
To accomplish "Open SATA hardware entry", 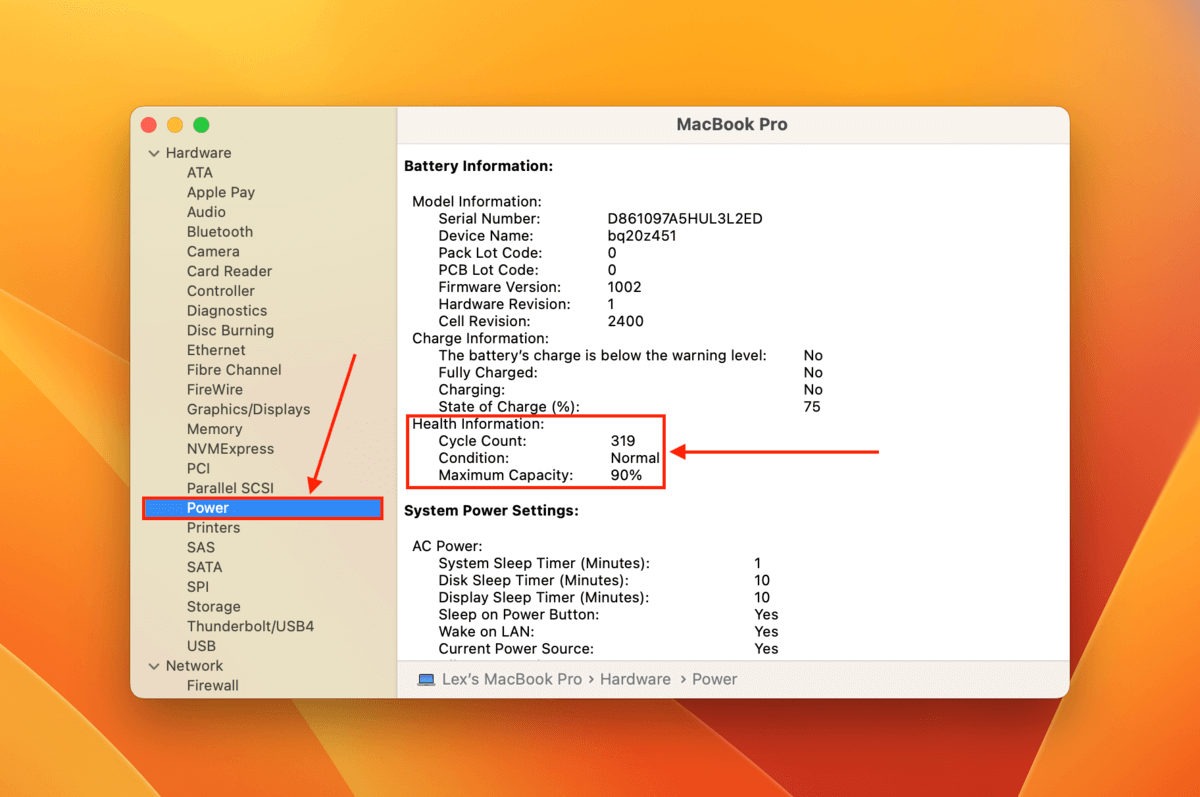I will pyautogui.click(x=205, y=567).
